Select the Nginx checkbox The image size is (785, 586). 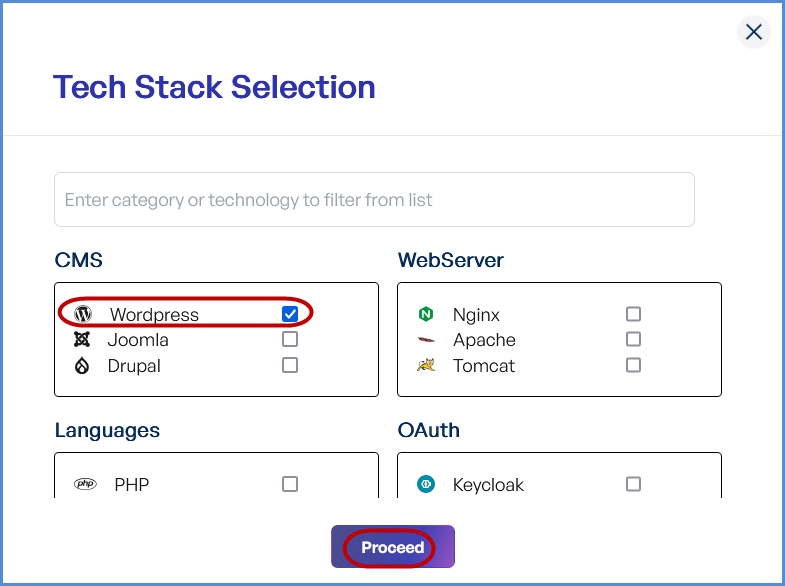[x=633, y=314]
